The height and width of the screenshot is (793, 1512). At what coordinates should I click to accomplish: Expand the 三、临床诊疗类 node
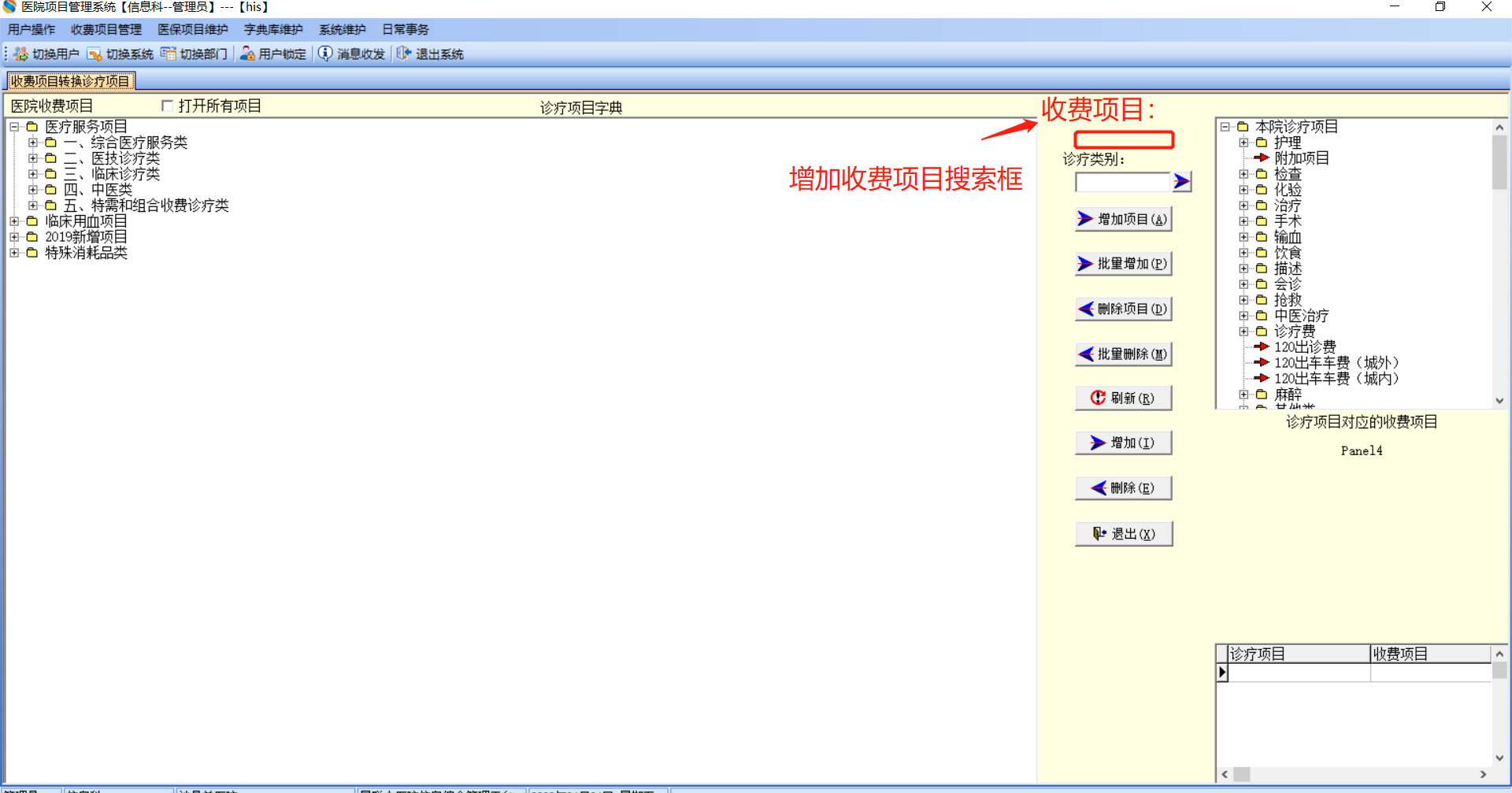pos(32,174)
